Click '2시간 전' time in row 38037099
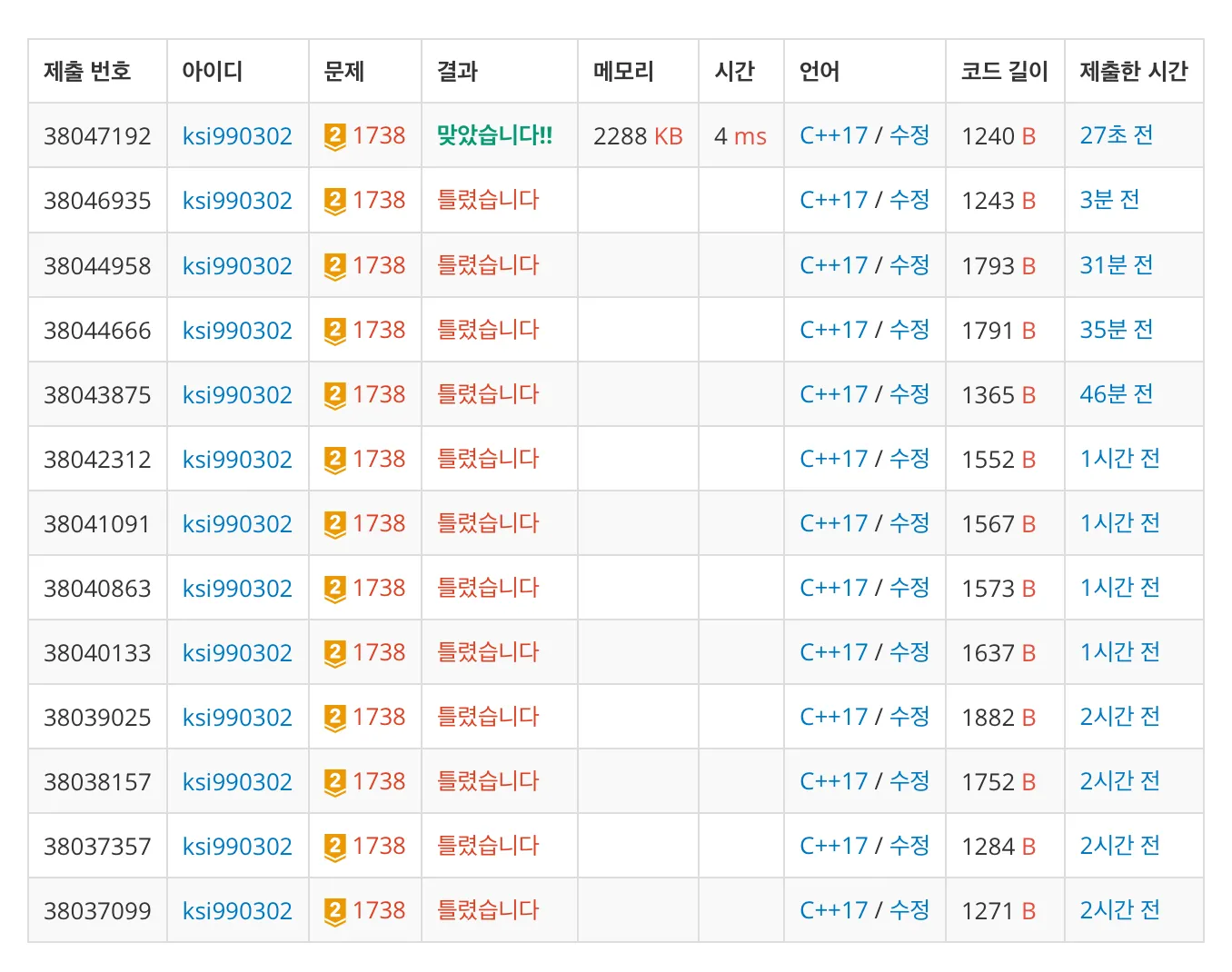 coord(1119,911)
